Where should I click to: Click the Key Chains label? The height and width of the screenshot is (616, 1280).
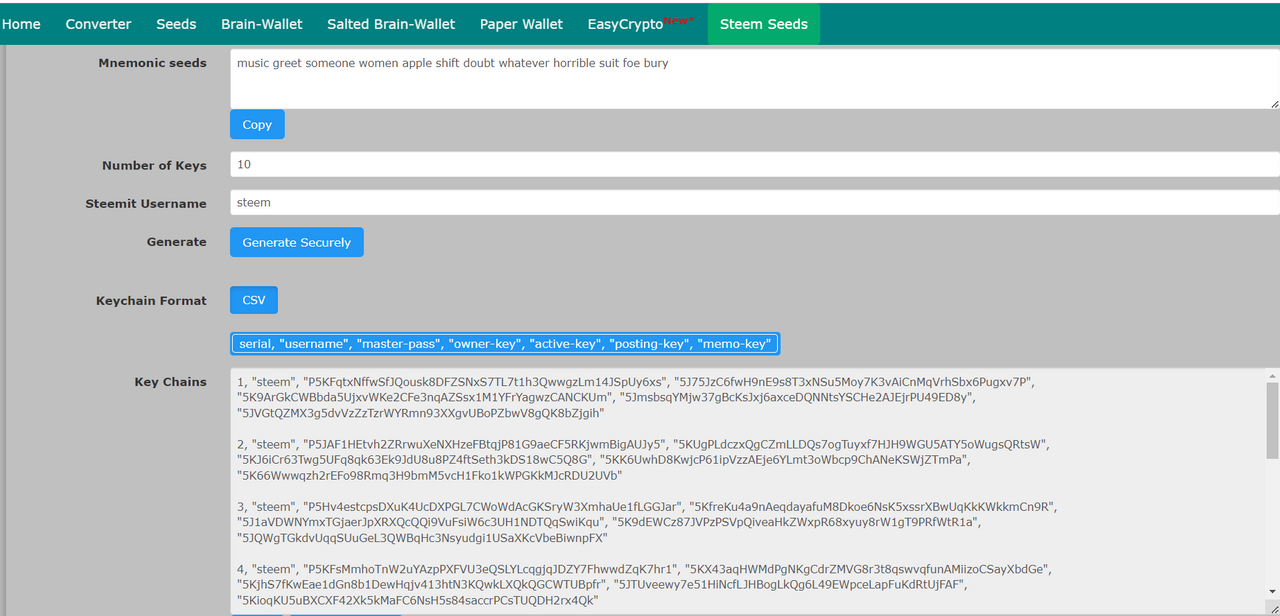click(x=171, y=382)
